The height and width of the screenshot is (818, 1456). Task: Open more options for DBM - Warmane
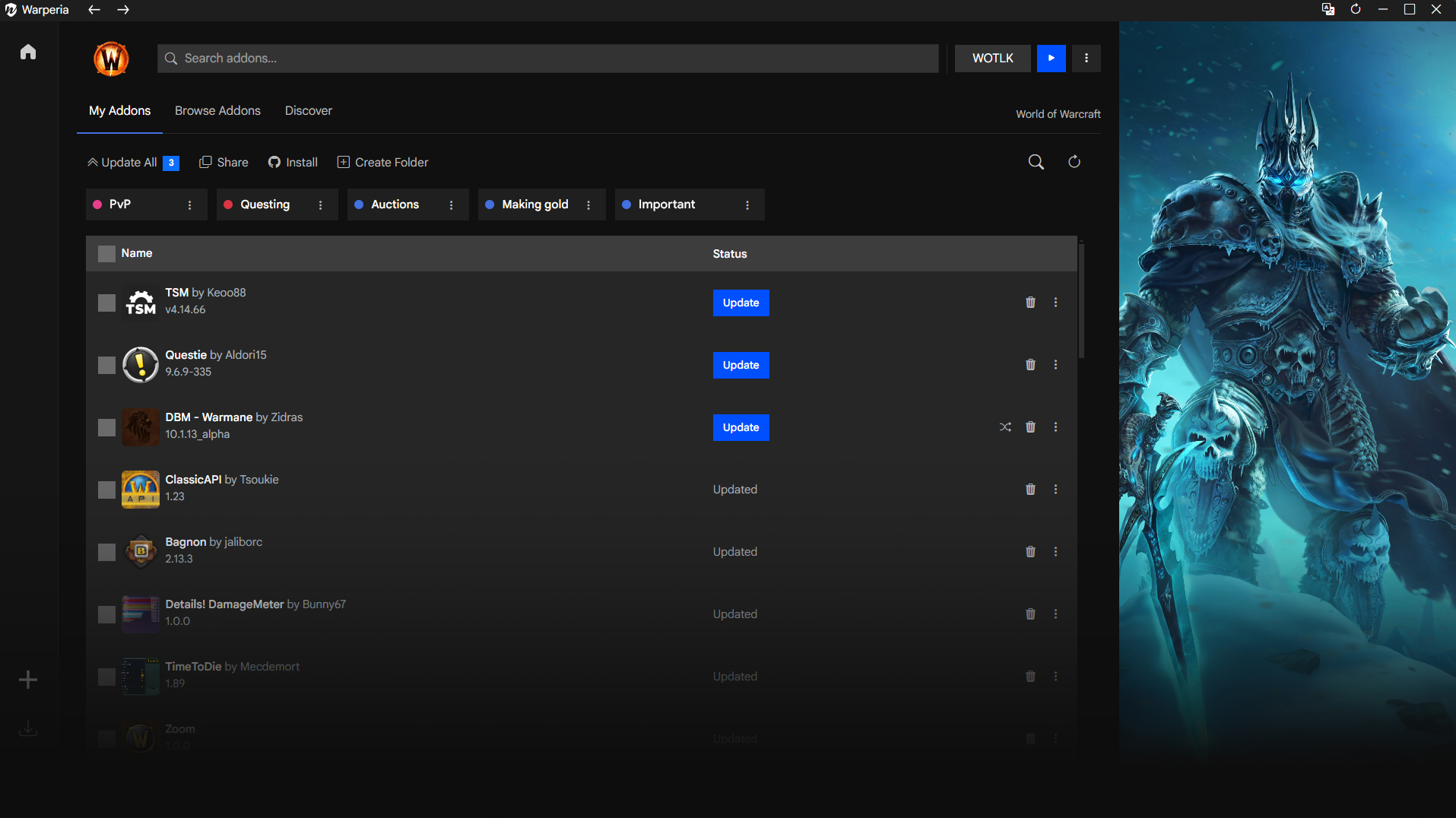coord(1055,427)
